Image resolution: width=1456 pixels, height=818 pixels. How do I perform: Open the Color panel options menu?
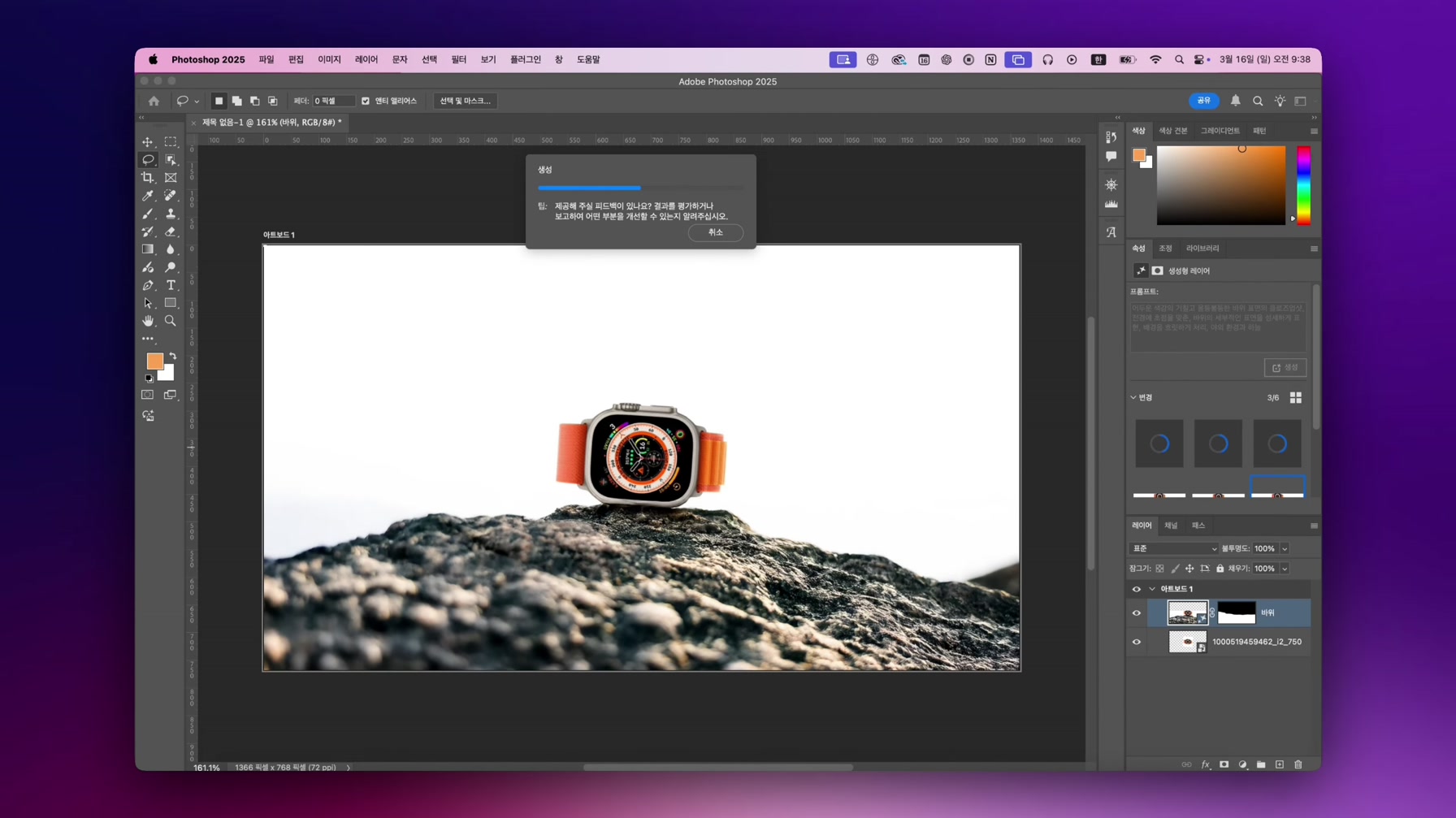pyautogui.click(x=1314, y=131)
